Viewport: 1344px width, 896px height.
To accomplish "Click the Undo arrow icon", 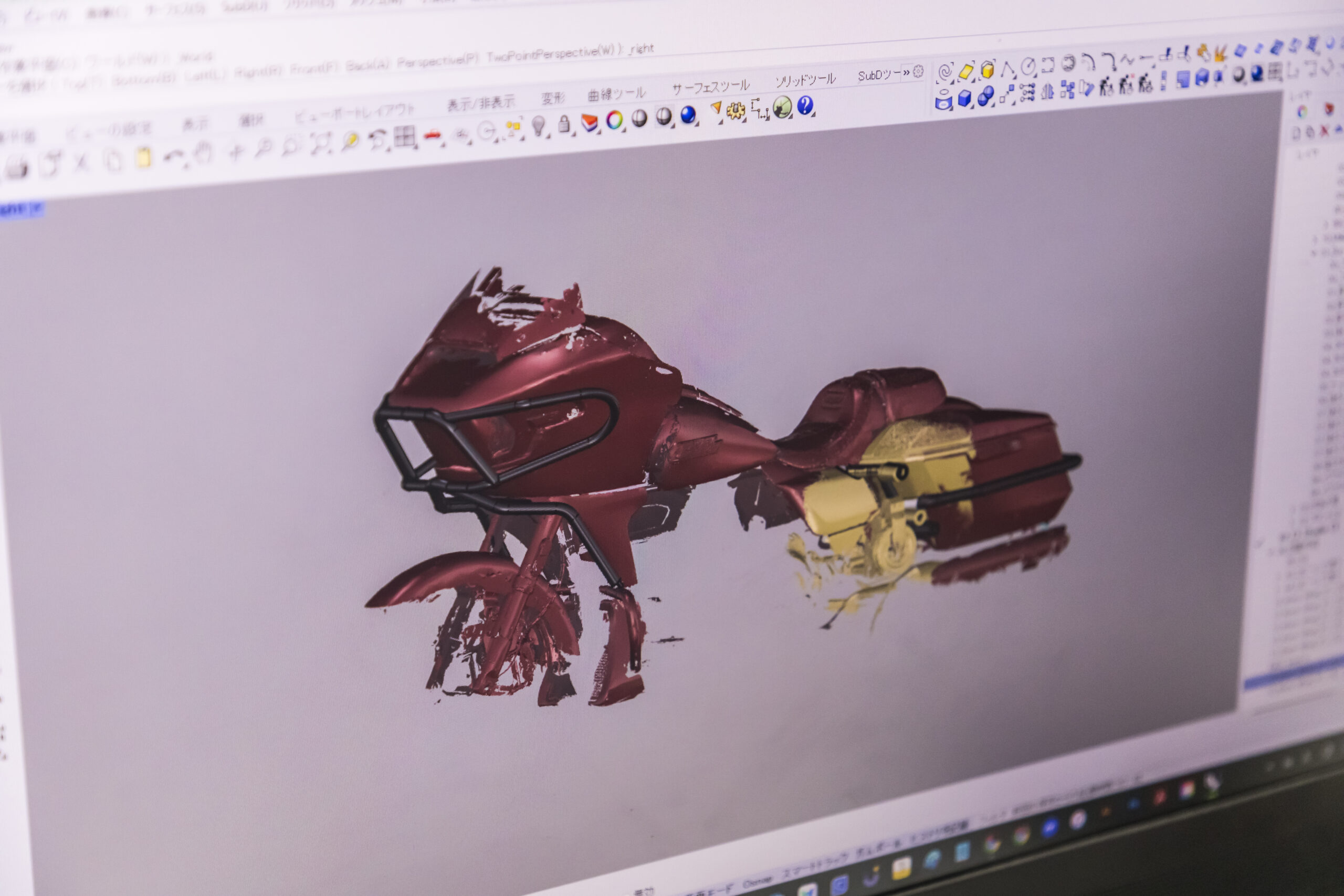I will [x=174, y=156].
